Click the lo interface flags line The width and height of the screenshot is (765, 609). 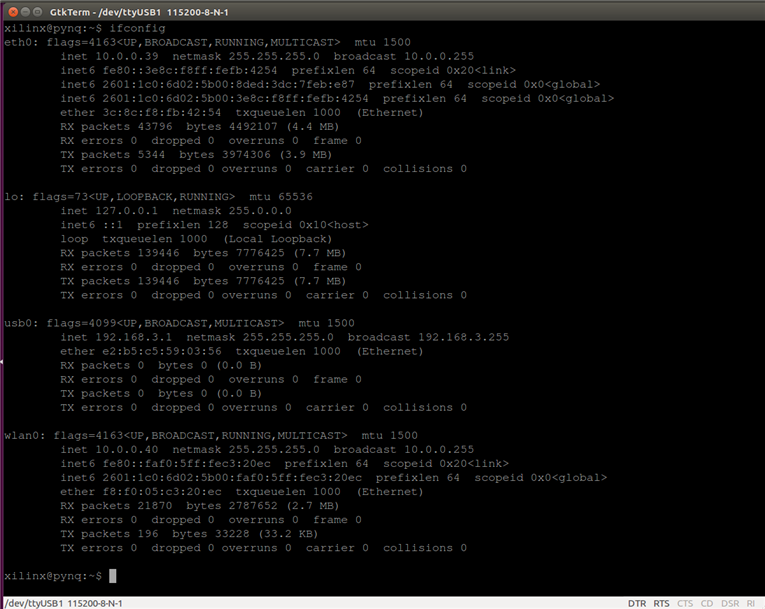[159, 197]
